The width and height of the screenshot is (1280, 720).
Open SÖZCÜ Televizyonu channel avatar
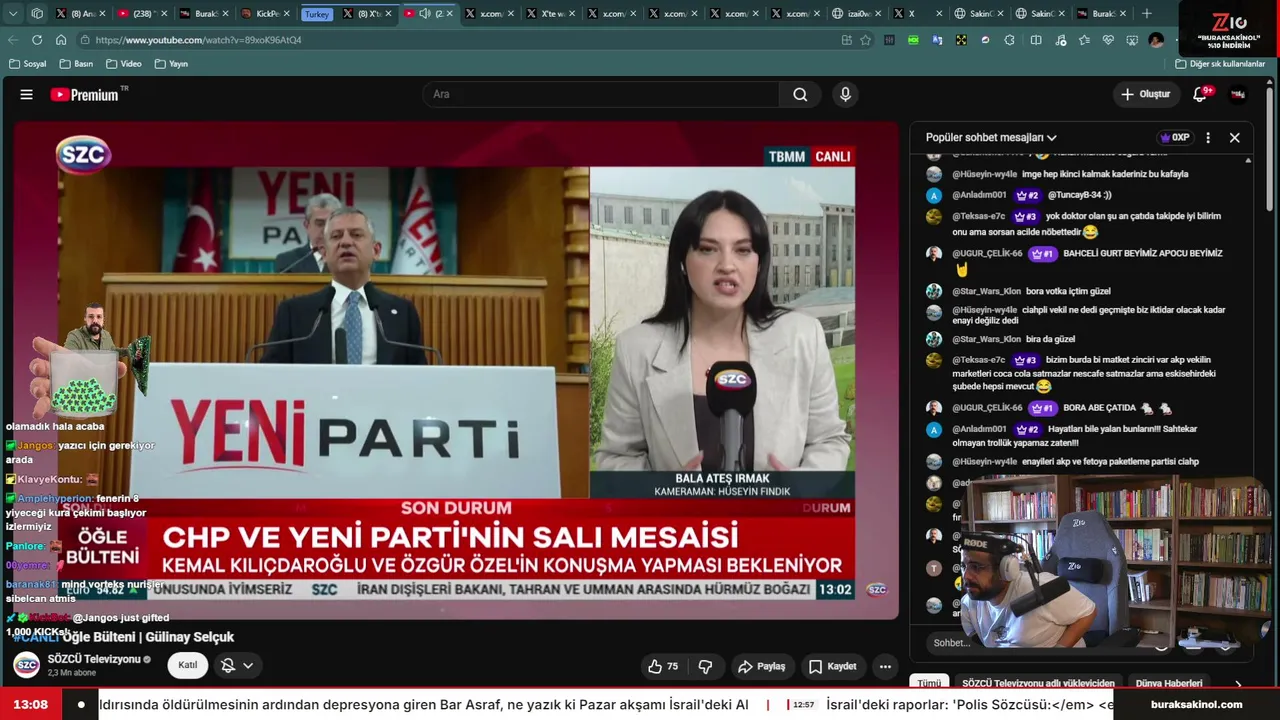click(26, 665)
